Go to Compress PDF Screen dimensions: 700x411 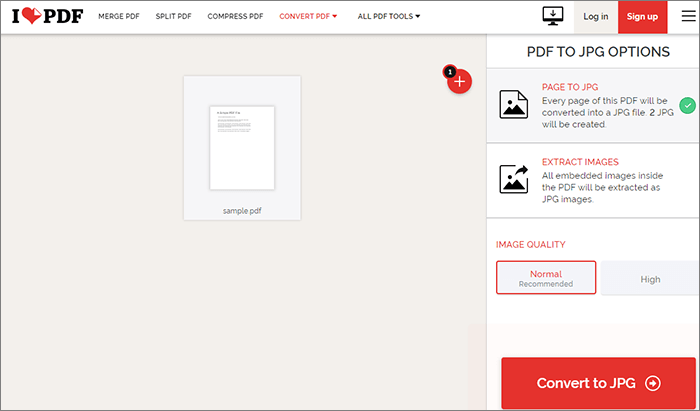tap(236, 17)
